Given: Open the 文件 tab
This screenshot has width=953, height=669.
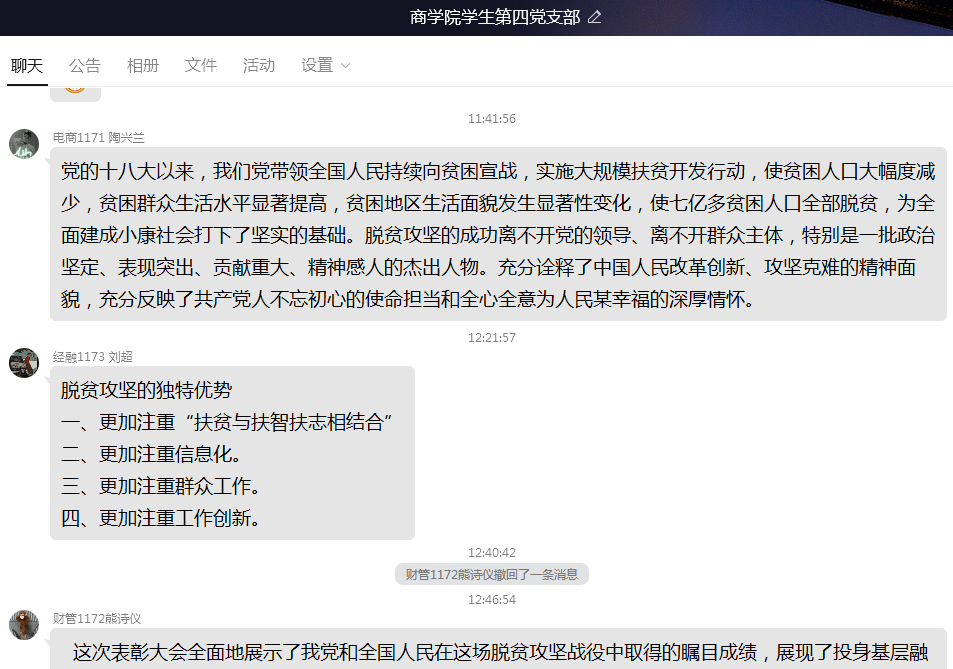Looking at the screenshot, I should (201, 65).
